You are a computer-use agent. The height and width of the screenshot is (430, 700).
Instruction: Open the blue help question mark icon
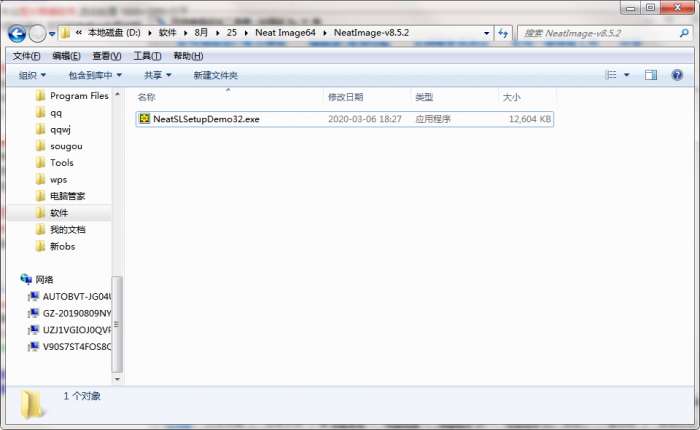[677, 75]
